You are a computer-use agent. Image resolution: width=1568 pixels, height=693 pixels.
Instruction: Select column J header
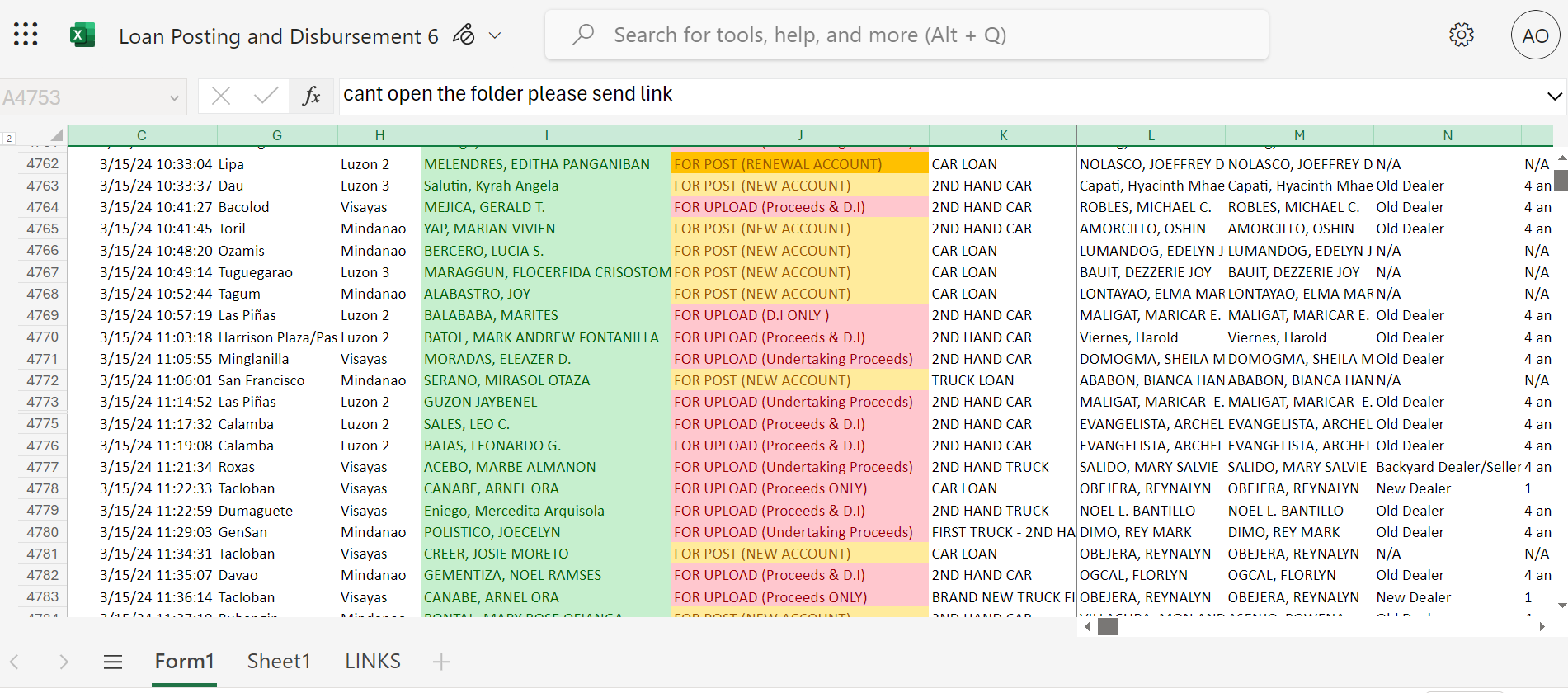(800, 135)
